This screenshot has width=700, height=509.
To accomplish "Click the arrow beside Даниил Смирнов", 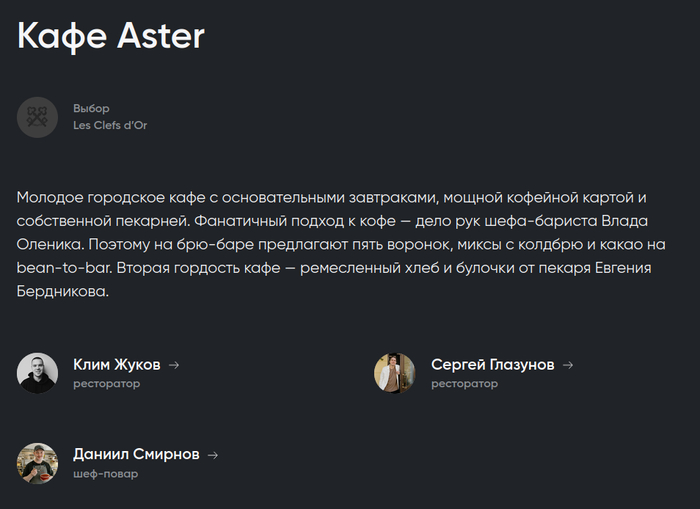I will click(213, 455).
